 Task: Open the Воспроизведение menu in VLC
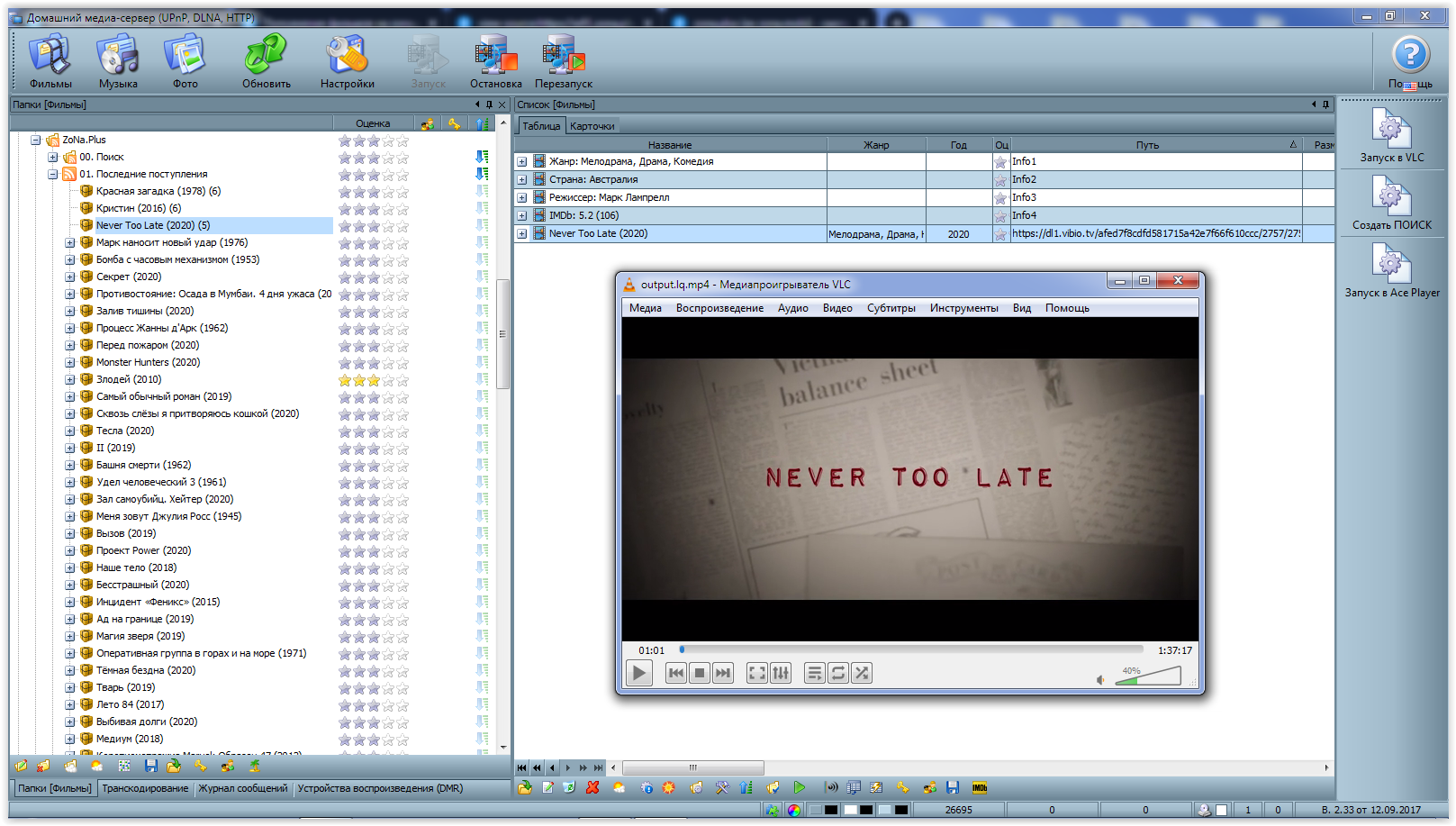(719, 308)
